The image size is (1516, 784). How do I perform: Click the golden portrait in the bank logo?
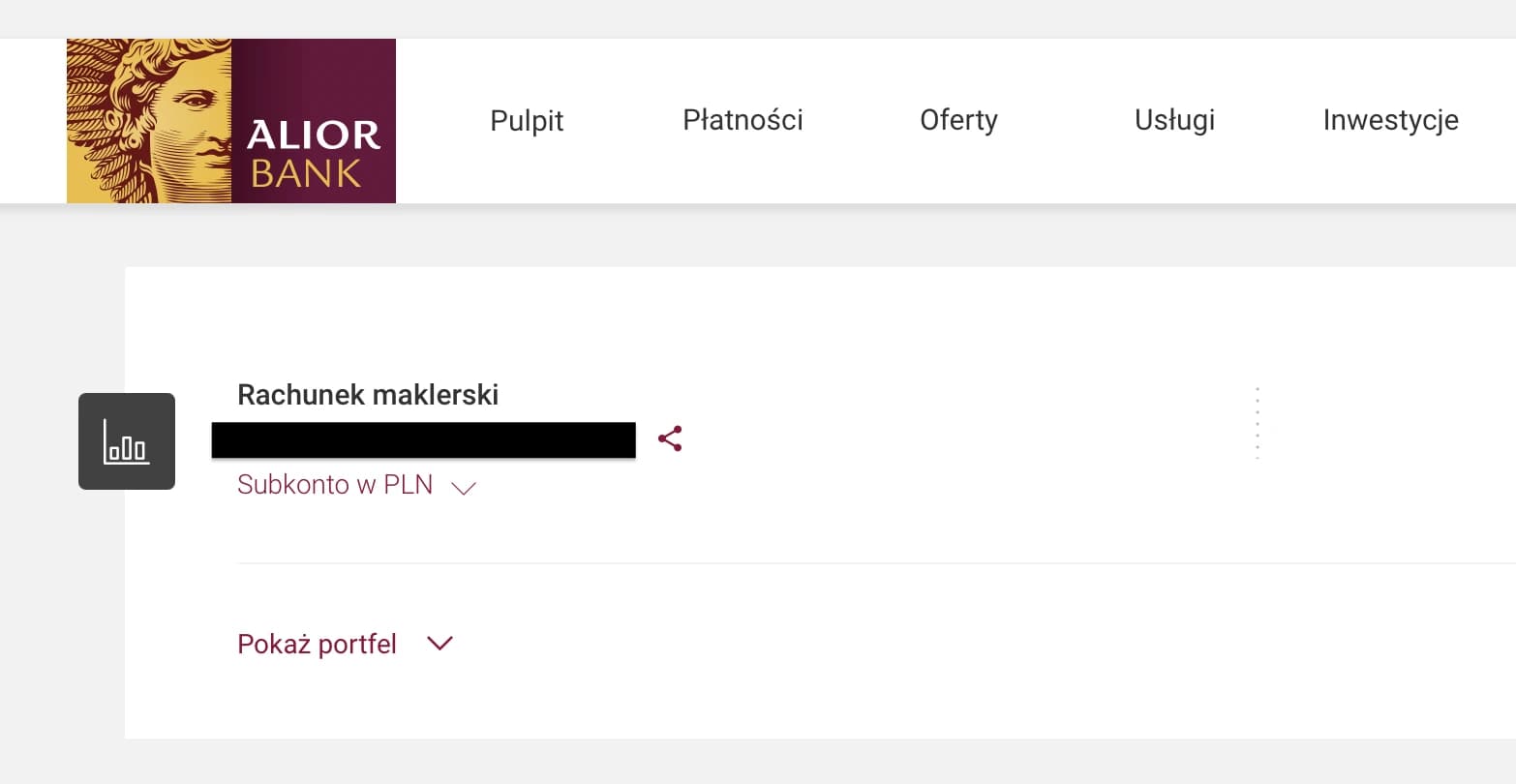click(145, 120)
